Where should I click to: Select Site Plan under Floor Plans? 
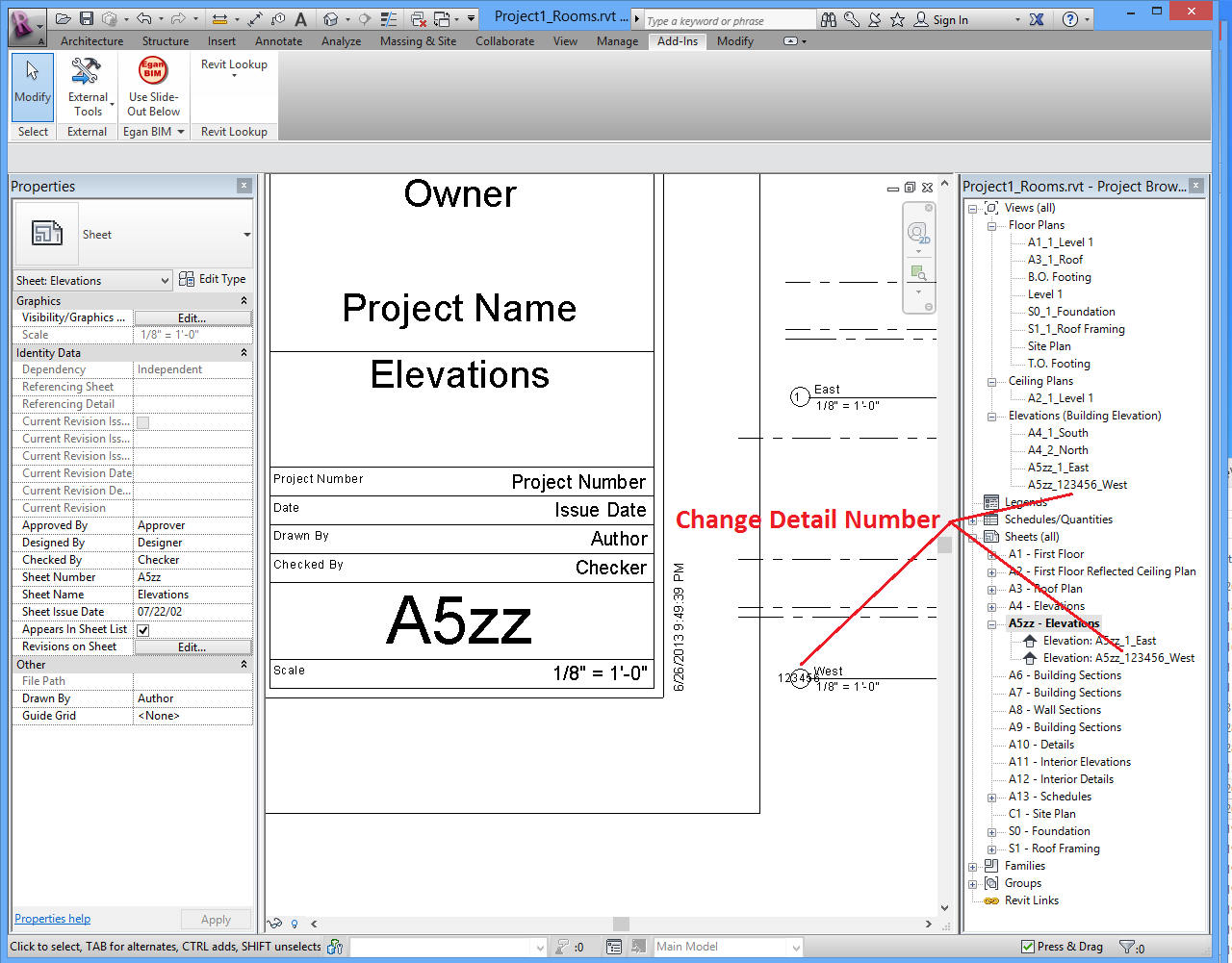1049,346
